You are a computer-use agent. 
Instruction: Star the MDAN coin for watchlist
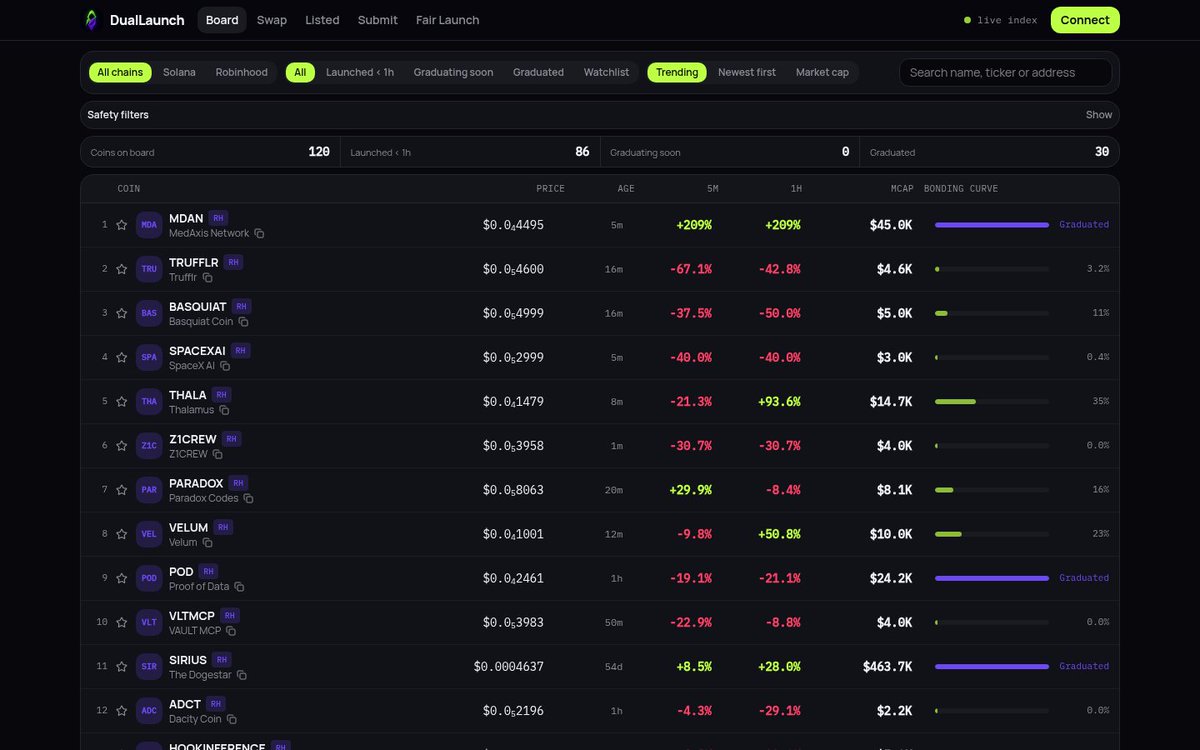click(x=121, y=225)
